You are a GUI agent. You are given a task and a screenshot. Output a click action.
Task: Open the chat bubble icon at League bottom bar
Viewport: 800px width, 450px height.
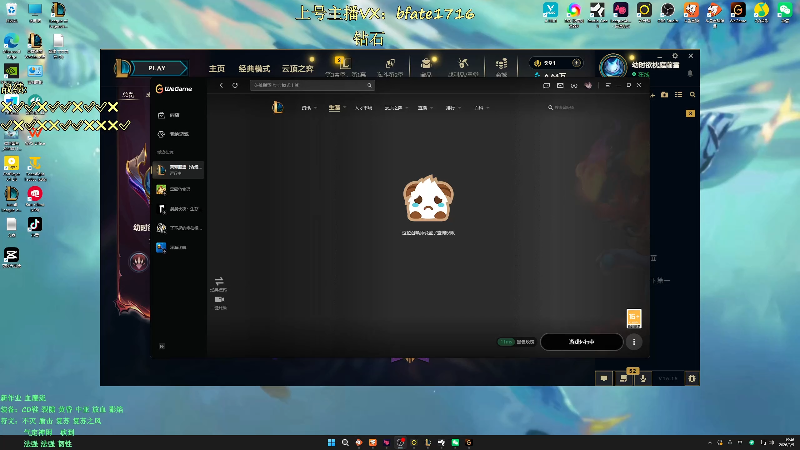pyautogui.click(x=604, y=378)
